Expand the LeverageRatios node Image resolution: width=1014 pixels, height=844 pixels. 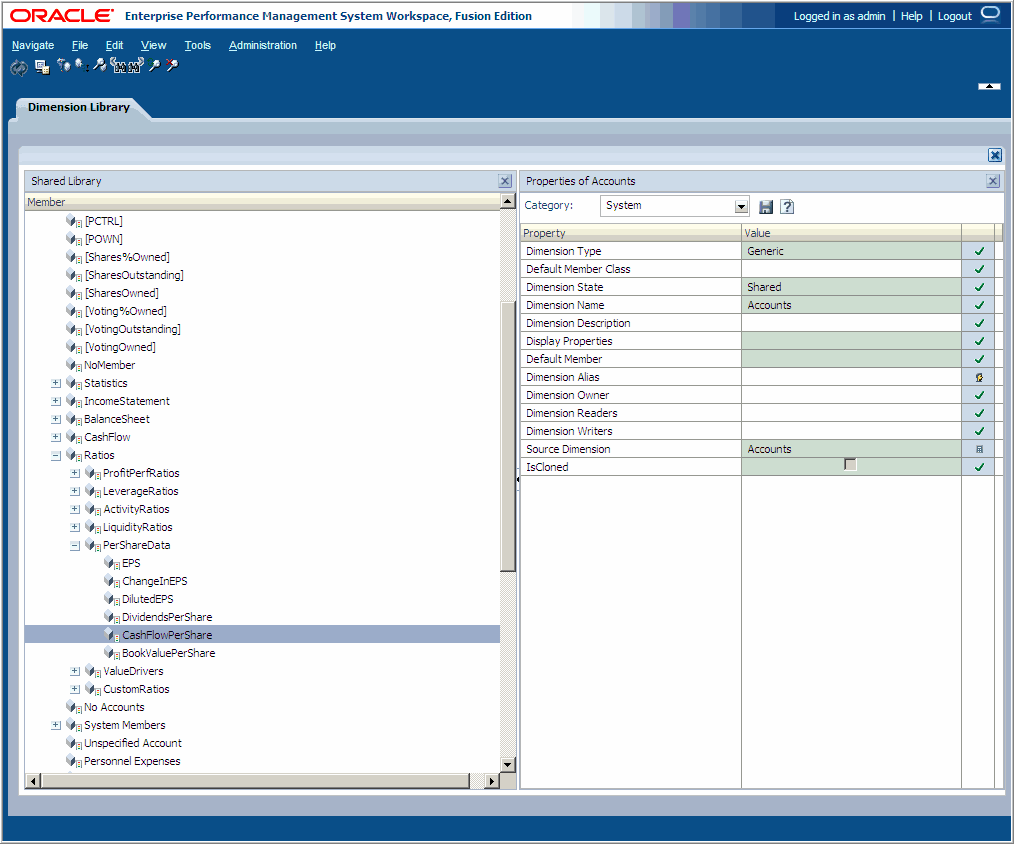(x=75, y=492)
